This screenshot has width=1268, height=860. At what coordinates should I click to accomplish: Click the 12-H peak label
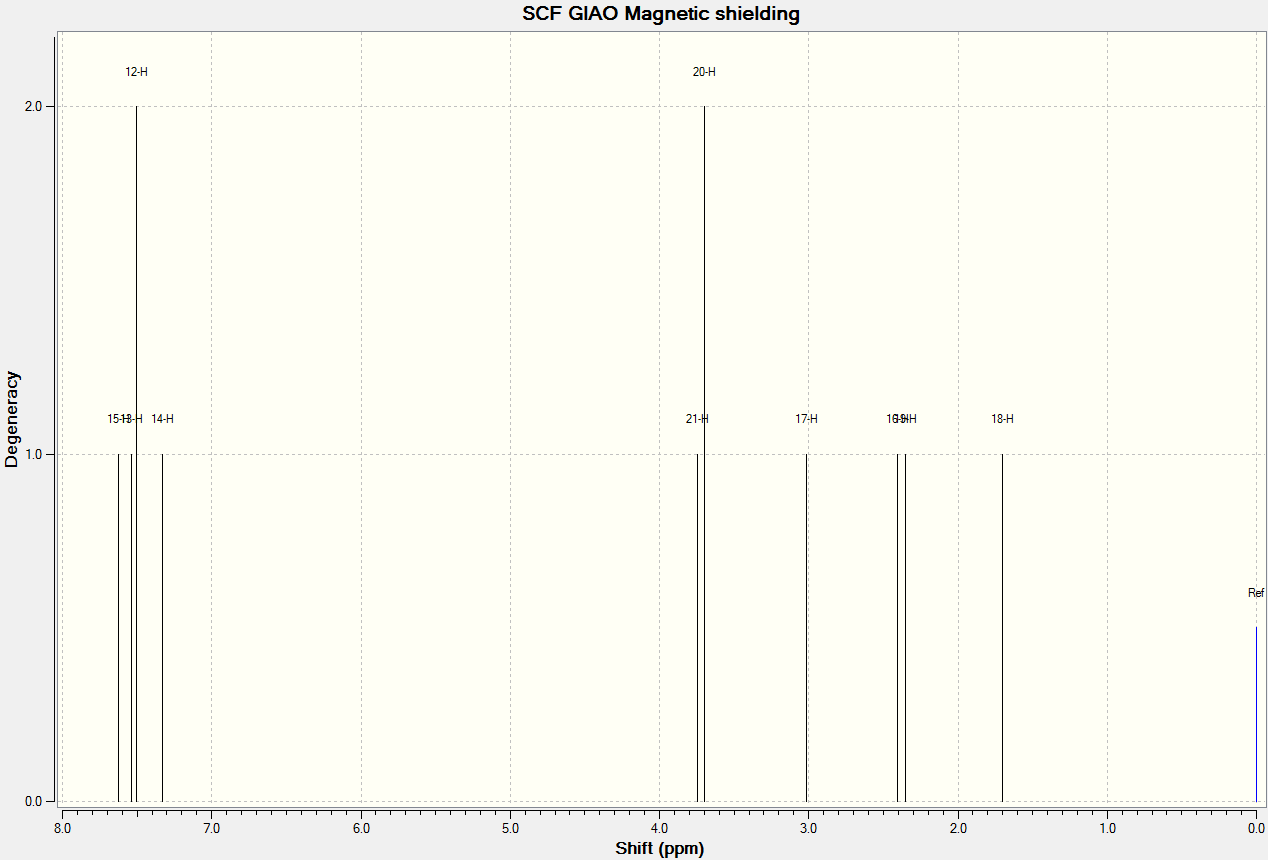[136, 72]
